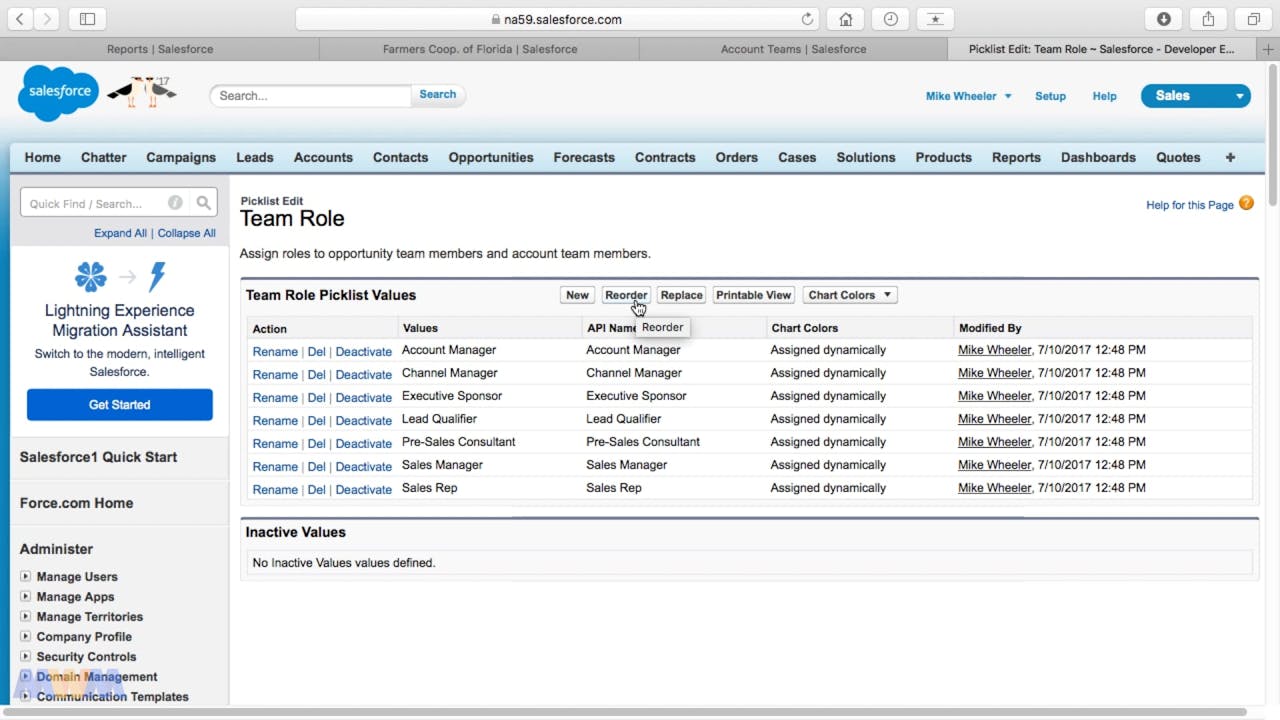Click the Safari share icon
Image resolution: width=1280 pixels, height=720 pixels.
click(x=1208, y=19)
